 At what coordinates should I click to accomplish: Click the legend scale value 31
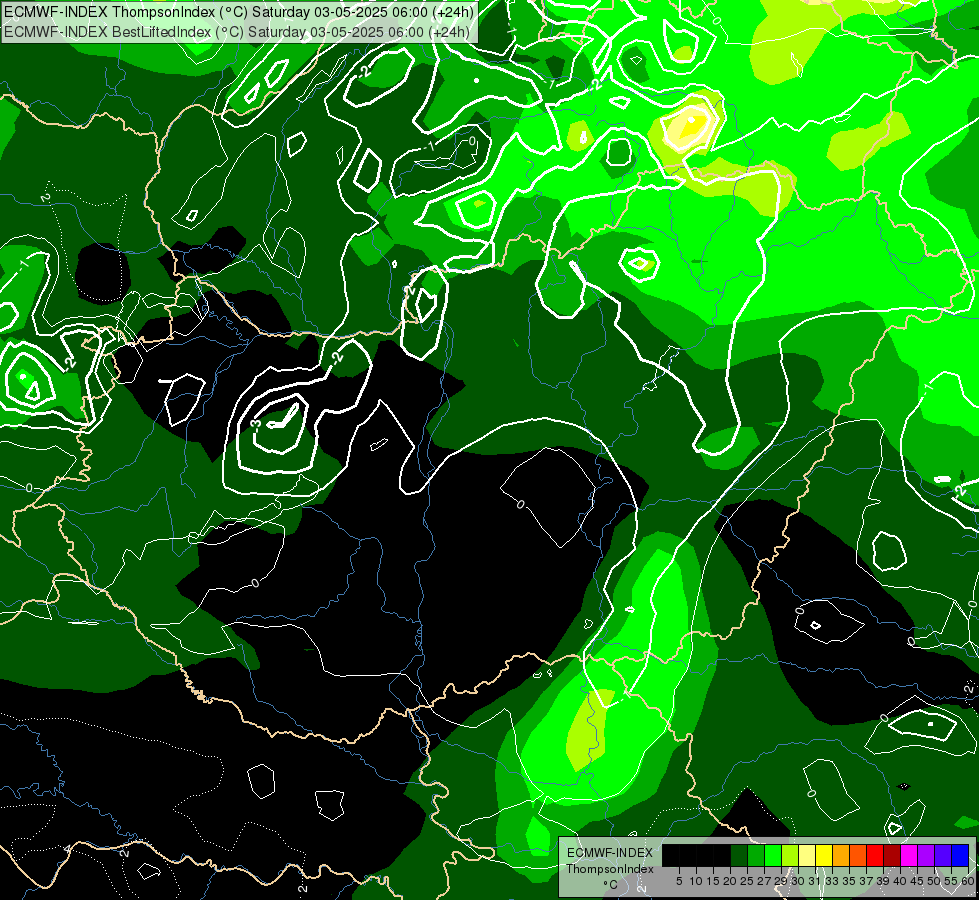[x=815, y=881]
